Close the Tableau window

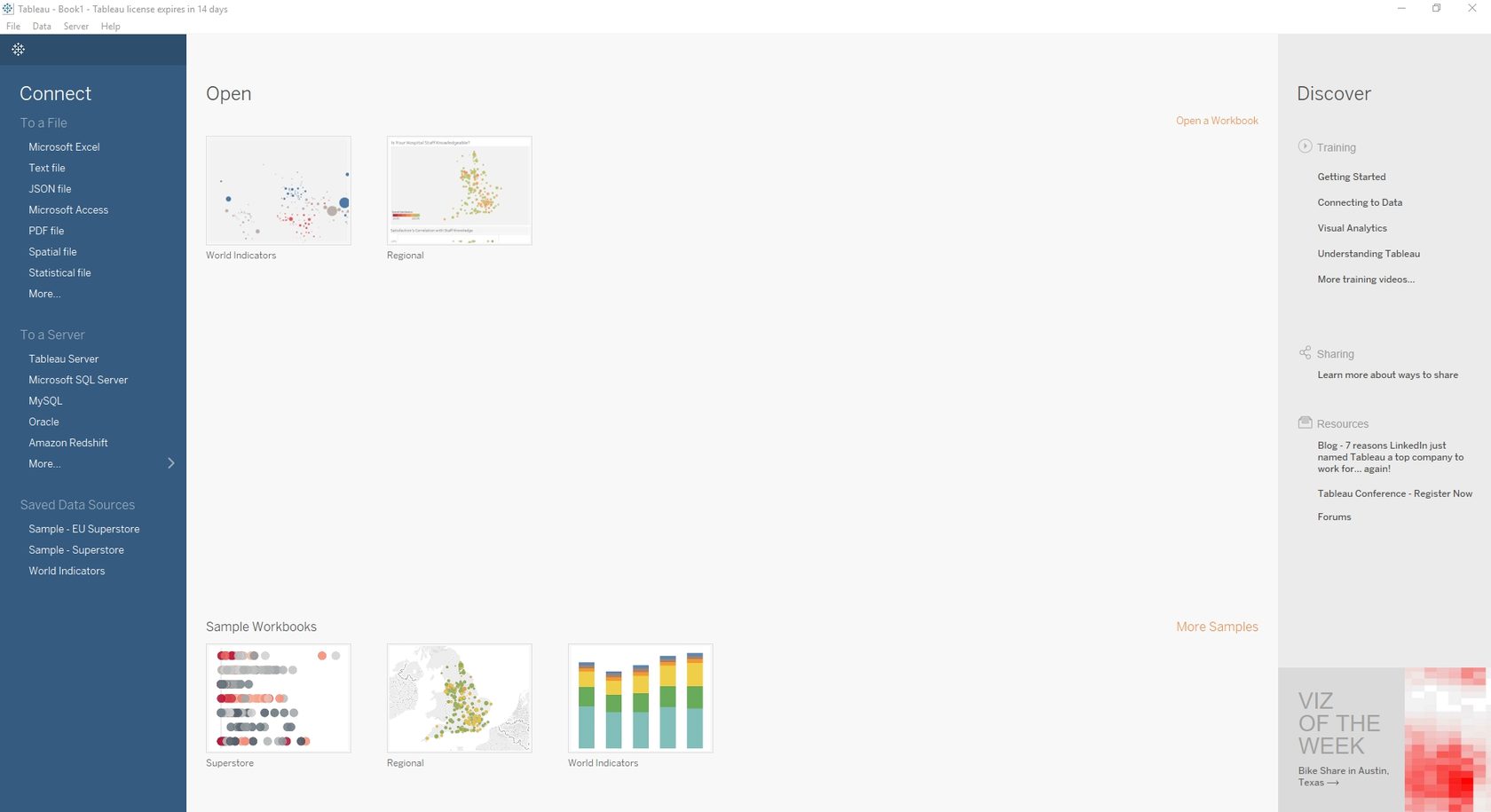1471,9
